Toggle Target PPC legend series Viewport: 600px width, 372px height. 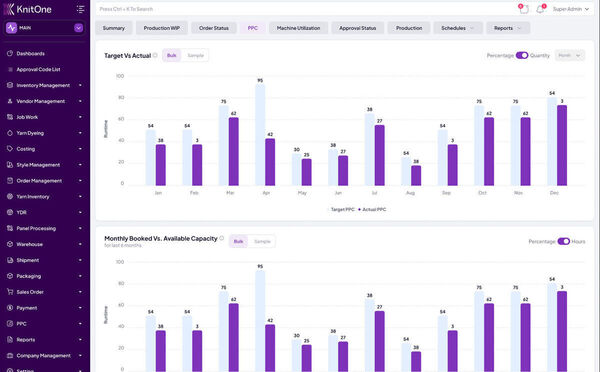(x=342, y=209)
